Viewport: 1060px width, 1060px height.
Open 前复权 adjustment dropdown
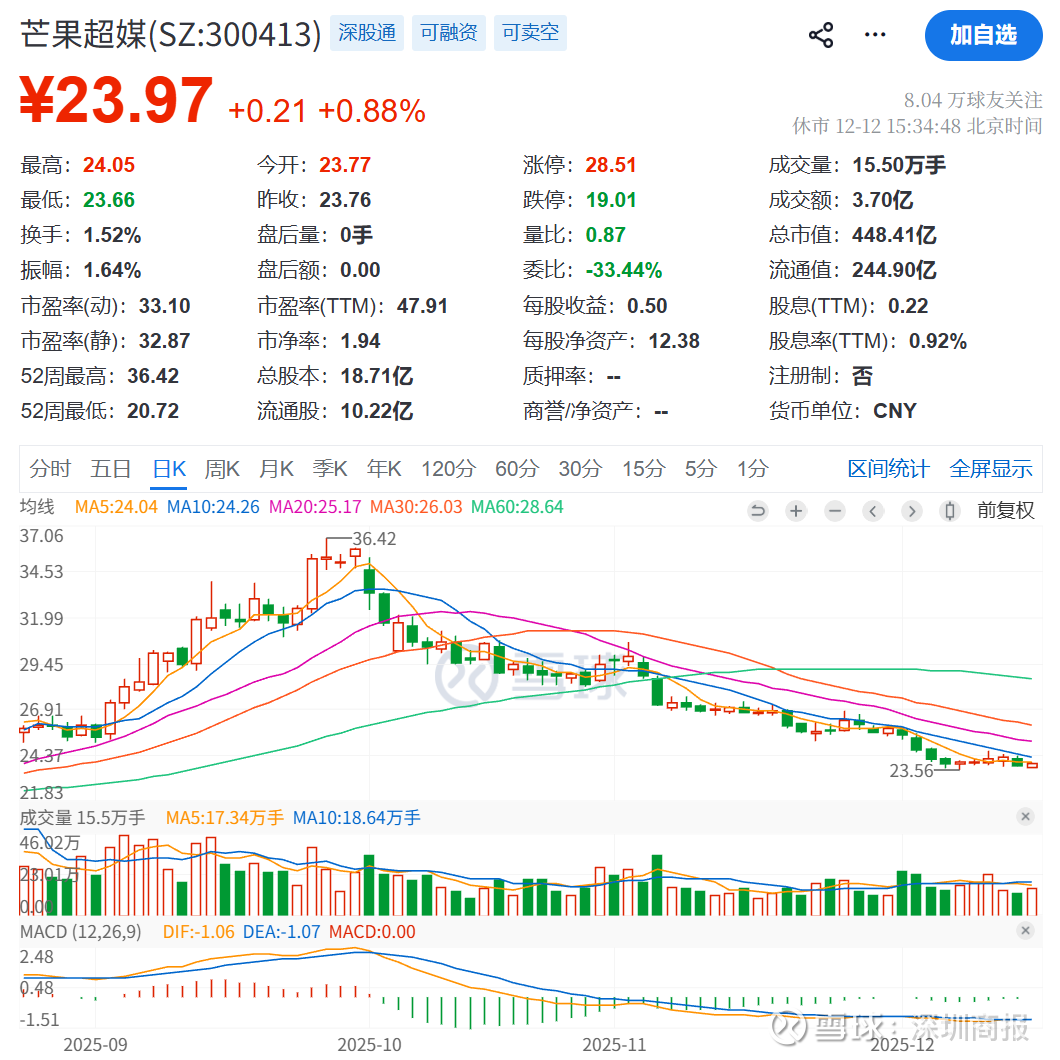tap(1005, 510)
